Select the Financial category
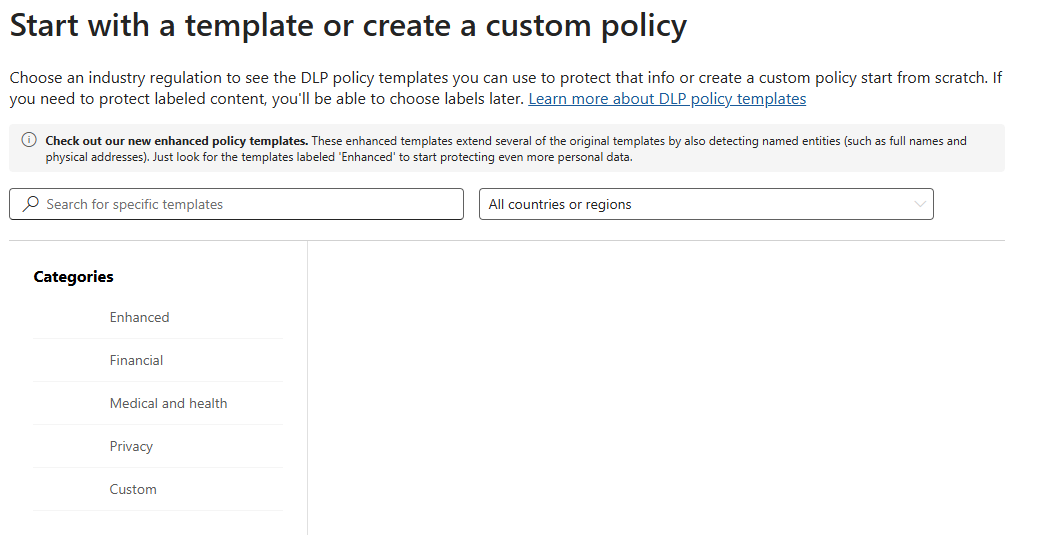This screenshot has height=536, width=1043. [x=136, y=360]
